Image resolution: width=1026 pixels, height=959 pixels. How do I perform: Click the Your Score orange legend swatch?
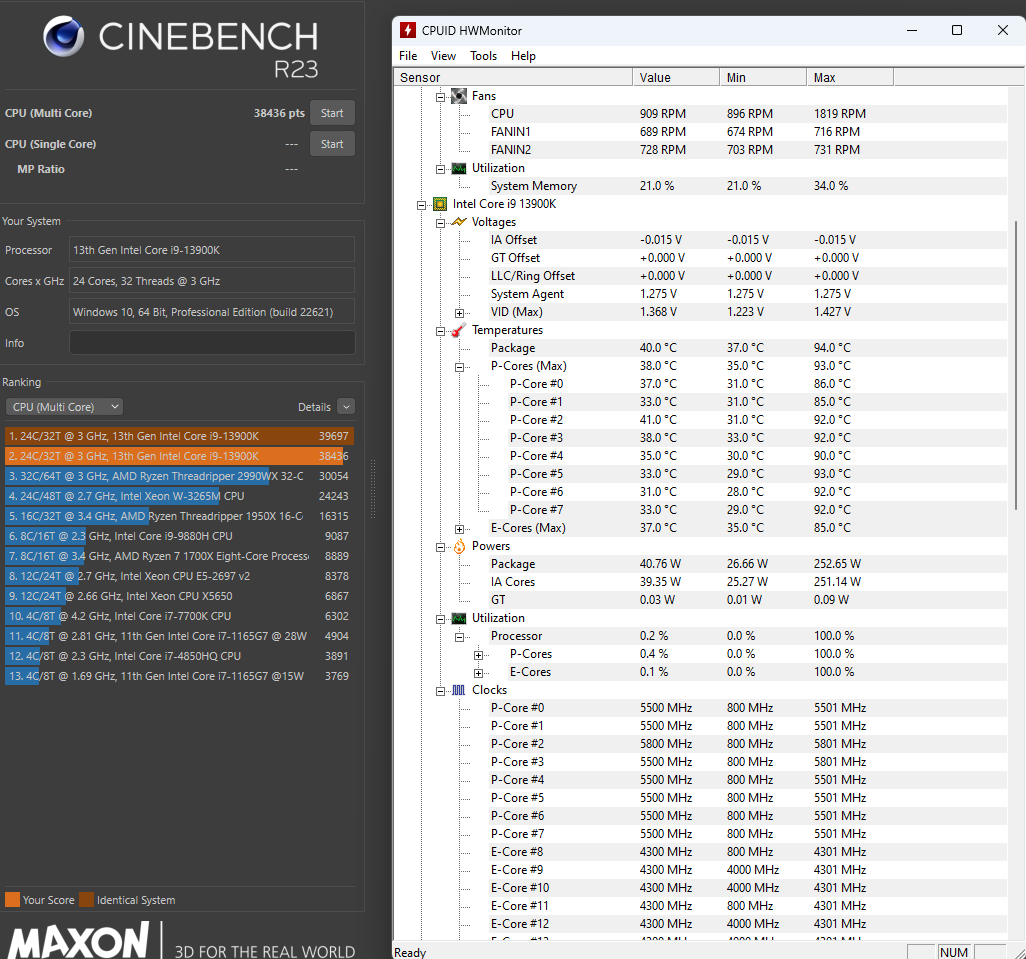pyautogui.click(x=12, y=899)
